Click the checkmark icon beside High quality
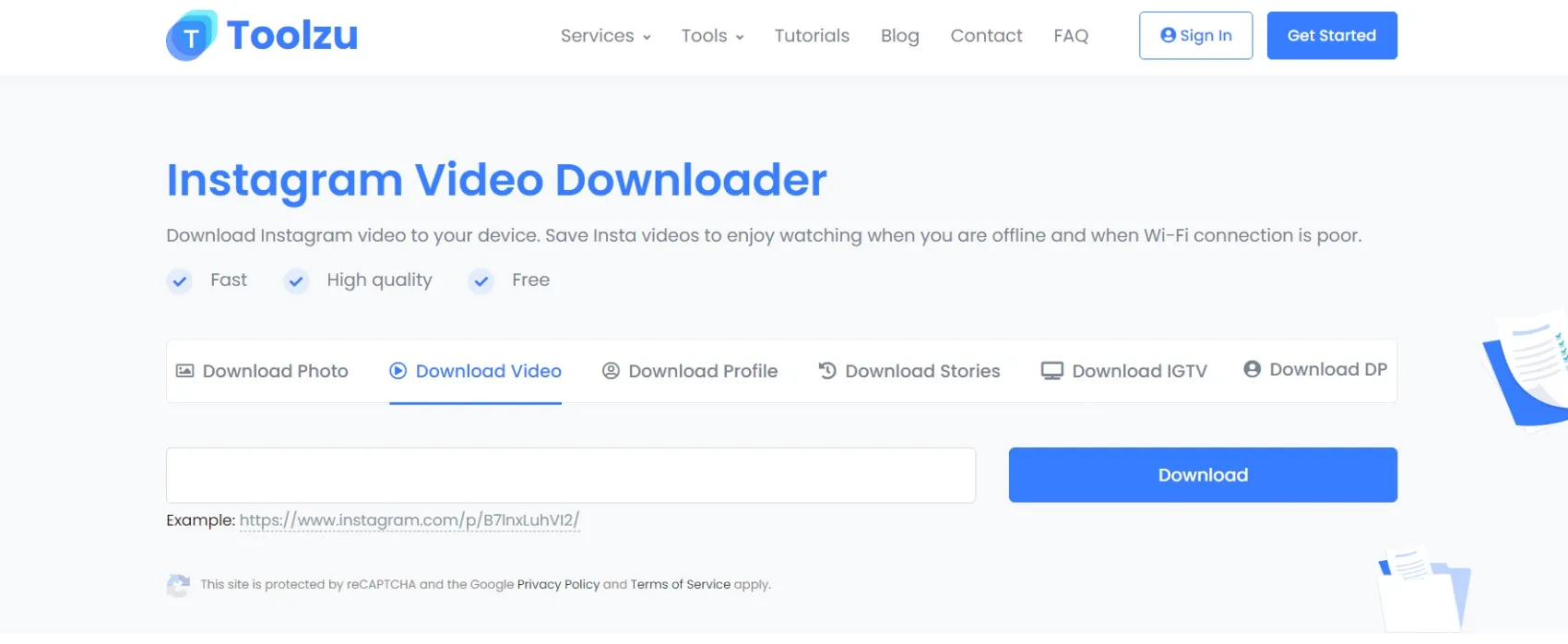The image size is (1568, 644). 296,281
